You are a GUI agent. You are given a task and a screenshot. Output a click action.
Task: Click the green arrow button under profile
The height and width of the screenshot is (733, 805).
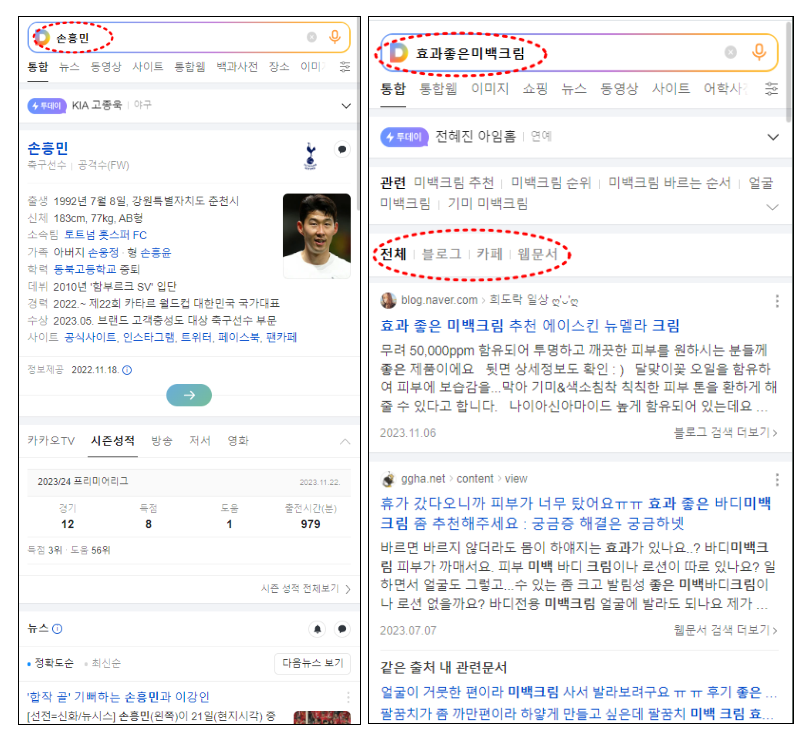coord(189,395)
